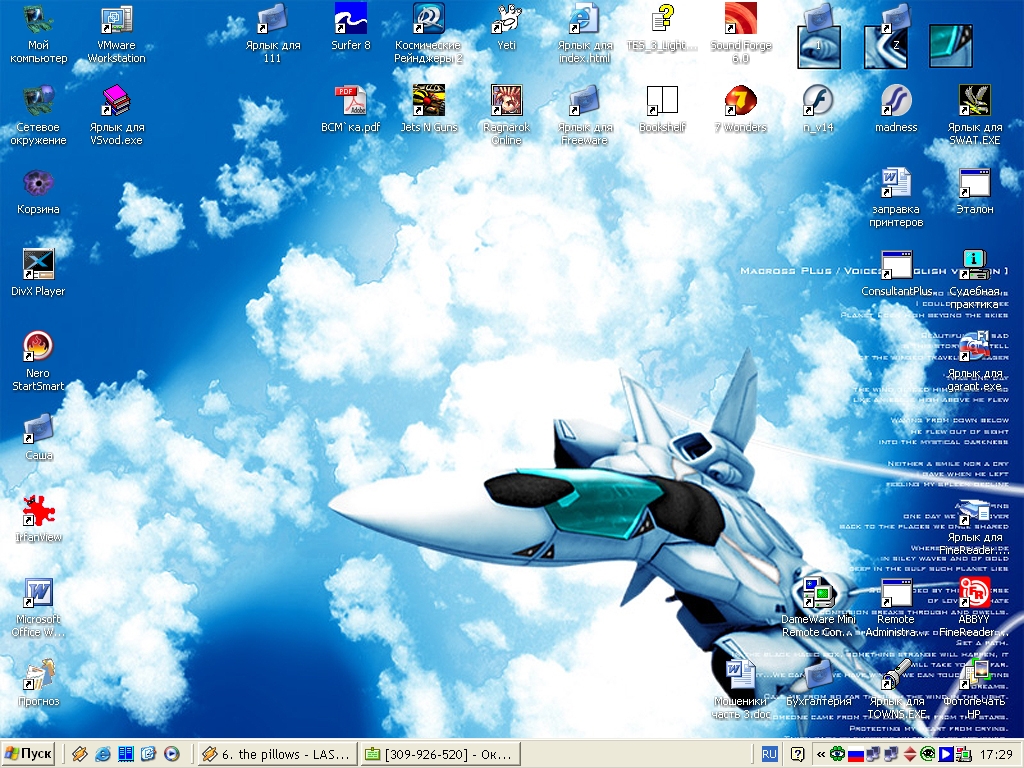Viewport: 1024px width, 768px height.
Task: Click the help question mark taskbar icon
Action: pos(797,754)
